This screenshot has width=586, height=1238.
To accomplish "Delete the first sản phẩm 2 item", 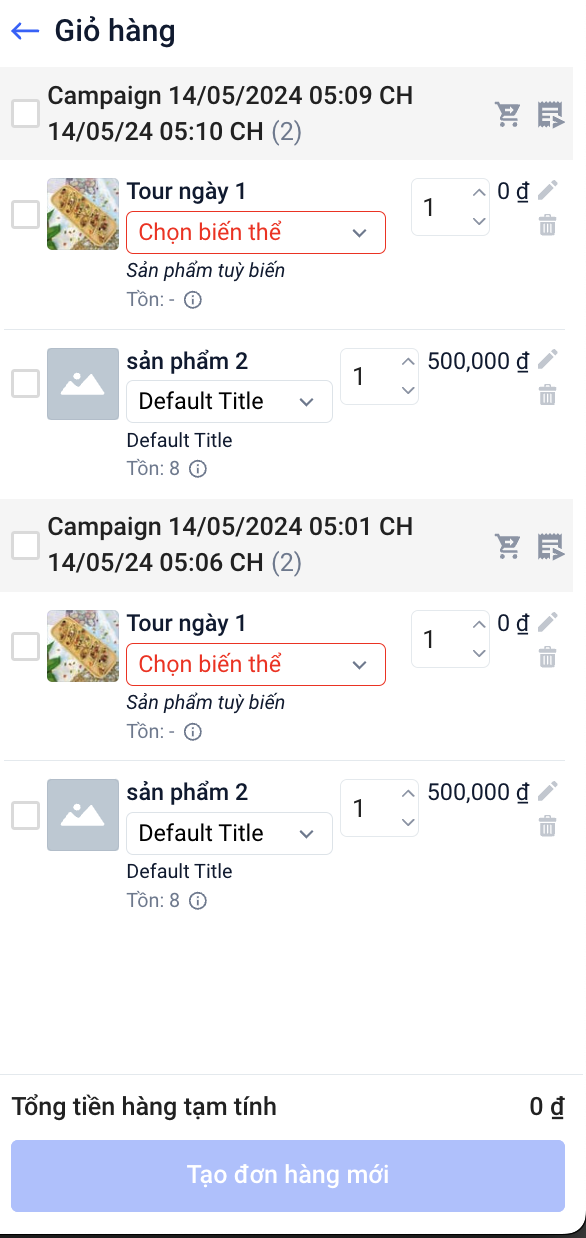I will 547,395.
